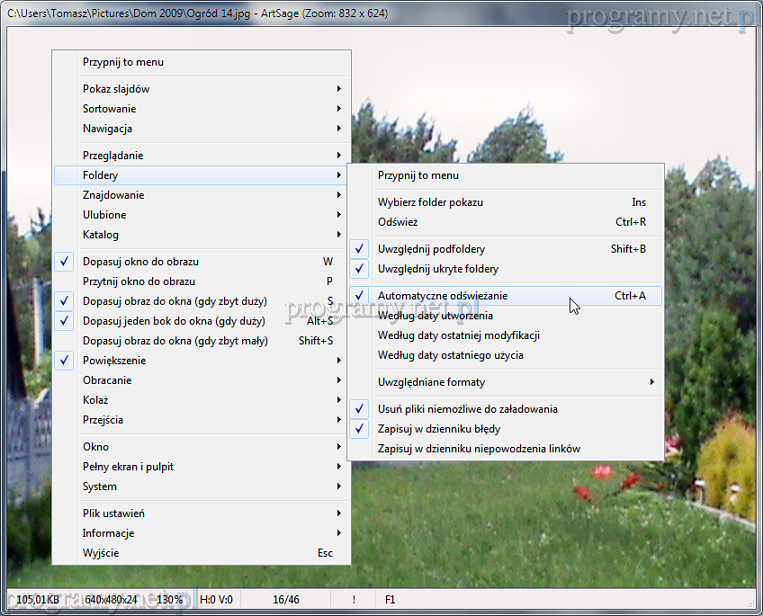Image resolution: width=763 pixels, height=616 pixels.
Task: Select Wybierz folder pokazu
Action: click(430, 202)
